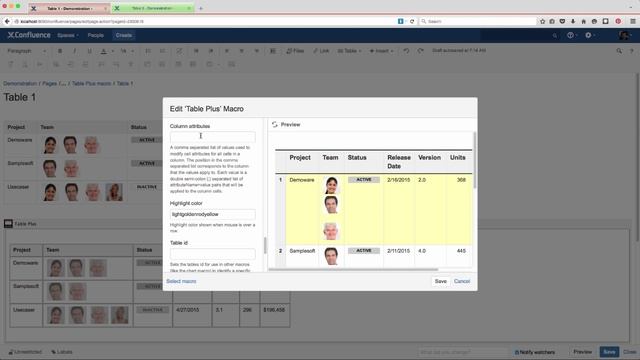Bookmark this page with the star icon
The height and width of the screenshot is (360, 640).
(x=542, y=21)
